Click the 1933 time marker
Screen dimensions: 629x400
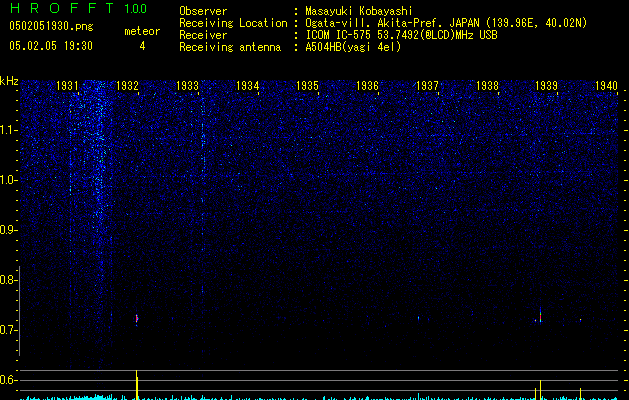(x=187, y=85)
